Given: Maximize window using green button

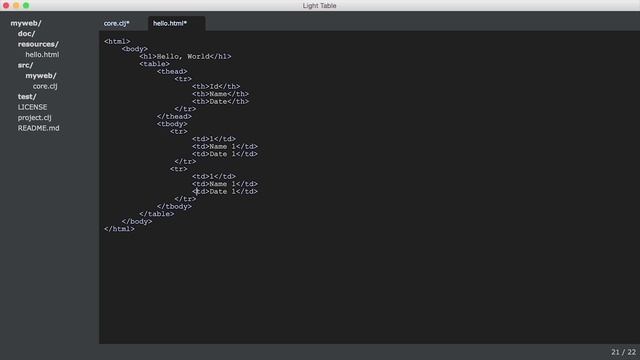Looking at the screenshot, I should 26,5.
